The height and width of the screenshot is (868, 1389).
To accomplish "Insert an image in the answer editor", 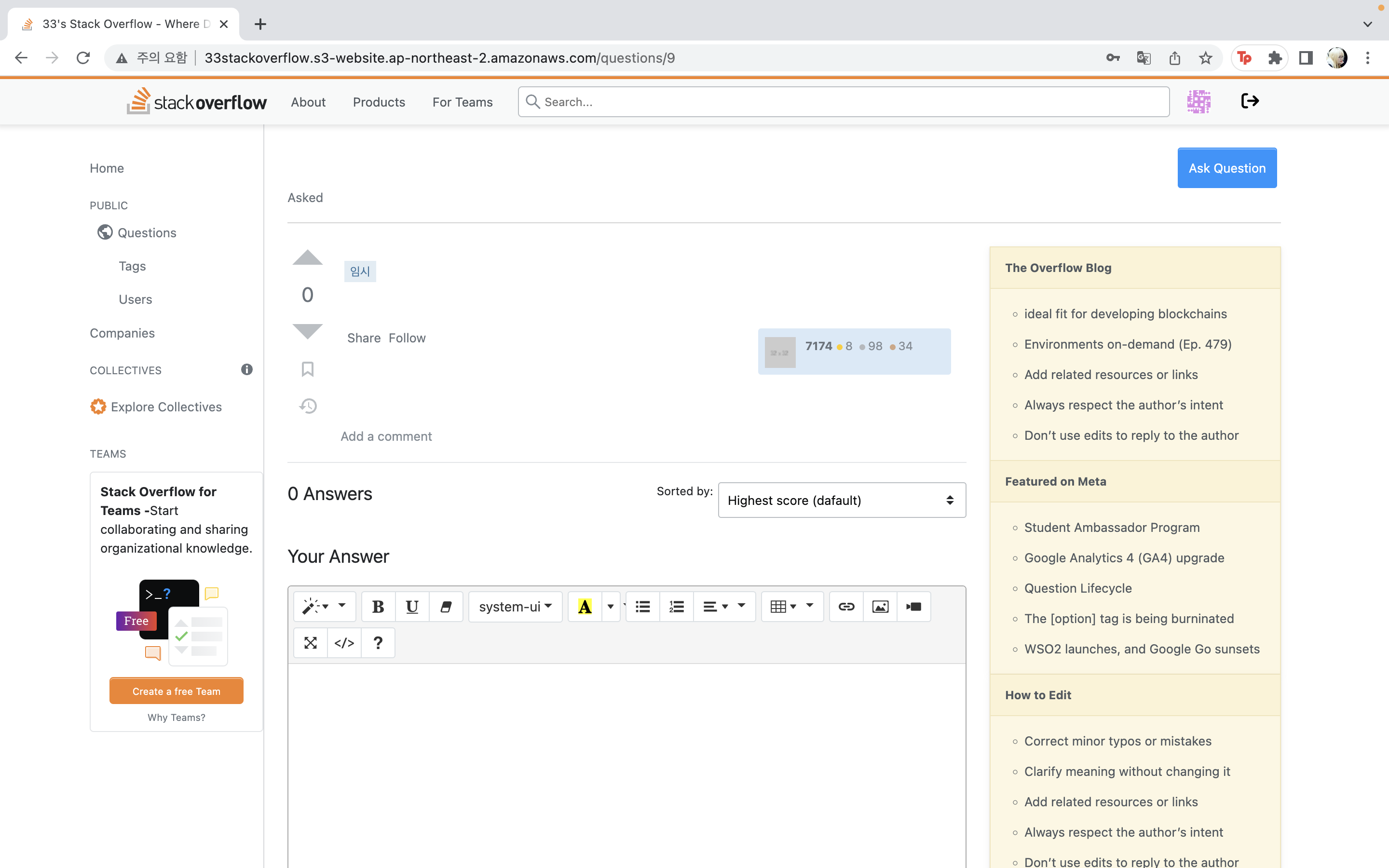I will (880, 606).
